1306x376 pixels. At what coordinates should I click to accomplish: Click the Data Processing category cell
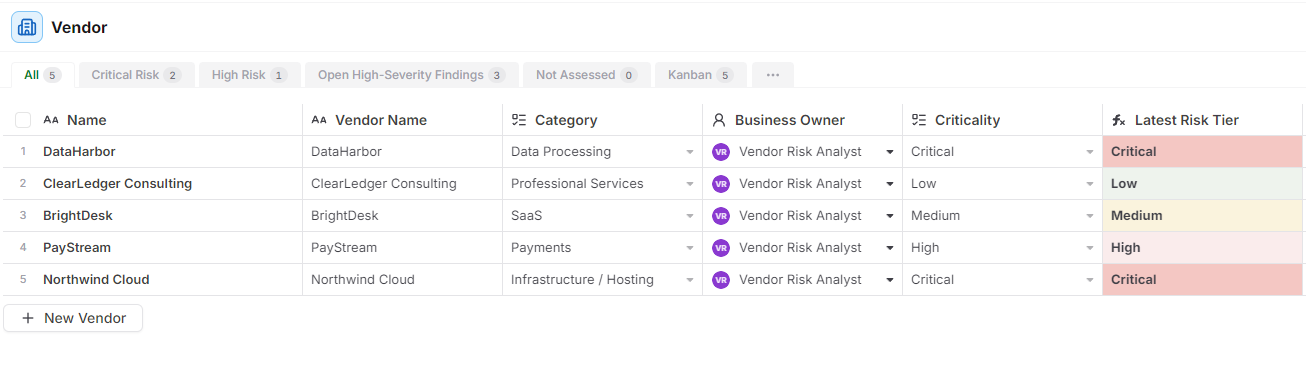click(x=603, y=152)
